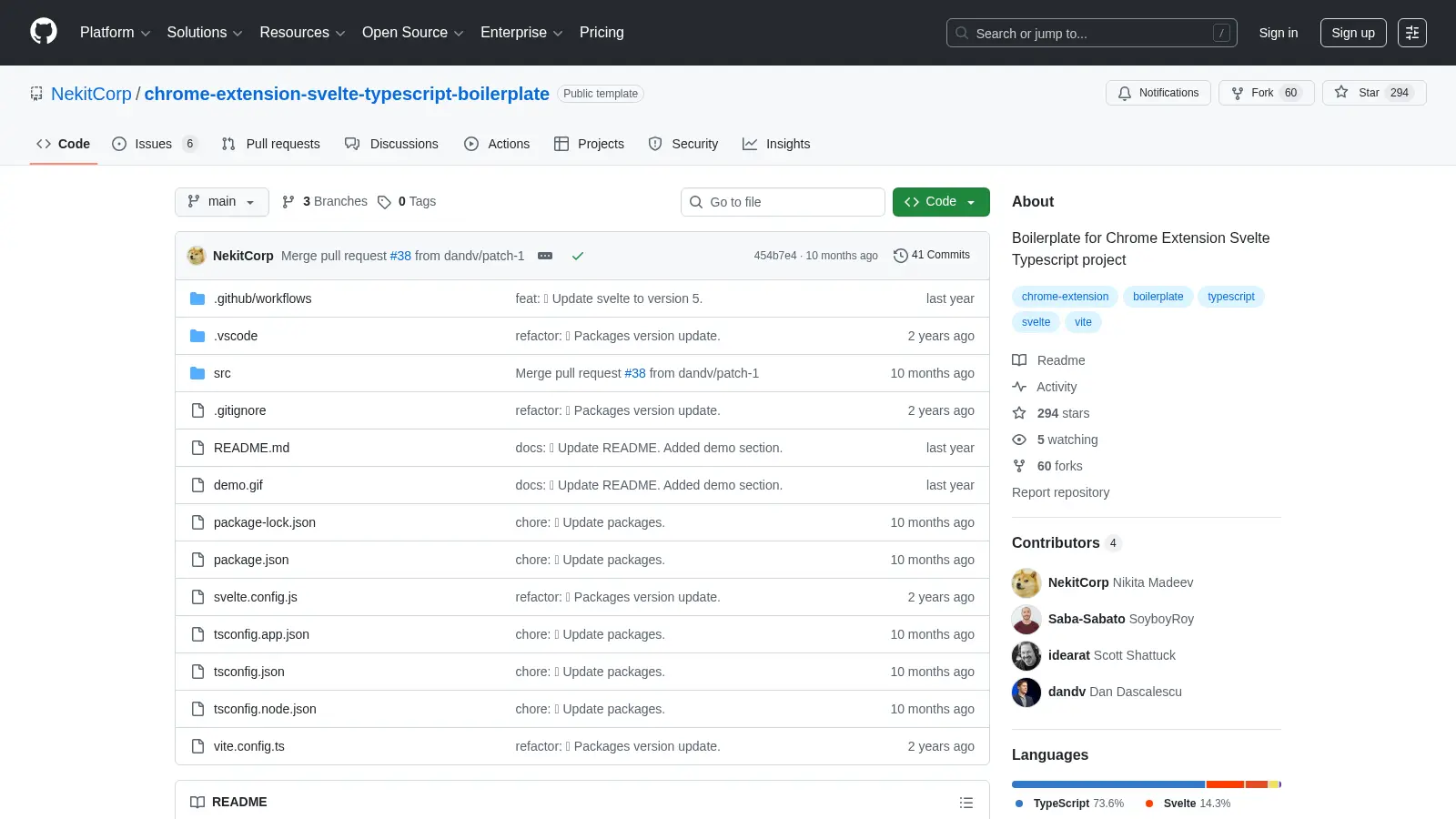Image resolution: width=1456 pixels, height=819 pixels.
Task: Switch to the Discussions tab
Action: click(391, 144)
